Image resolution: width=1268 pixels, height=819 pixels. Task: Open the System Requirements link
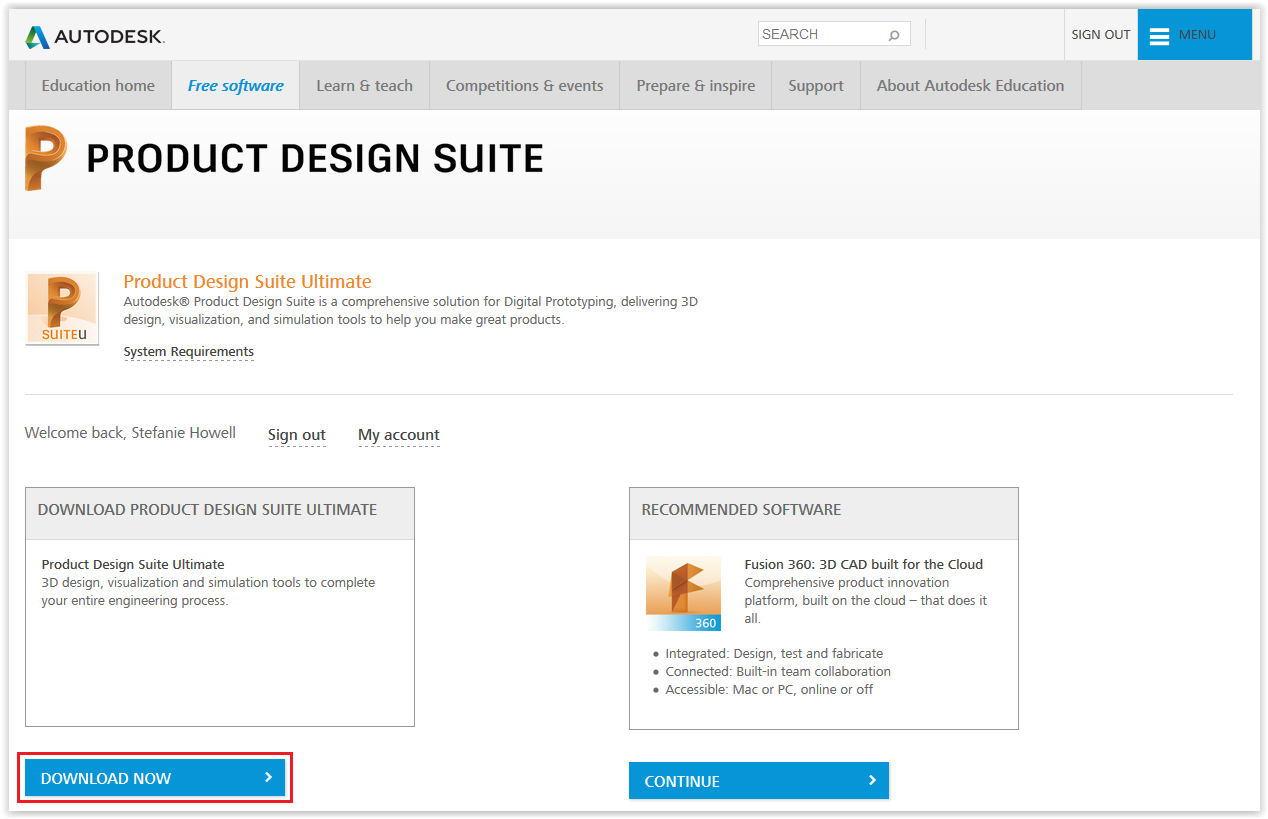[x=189, y=352]
